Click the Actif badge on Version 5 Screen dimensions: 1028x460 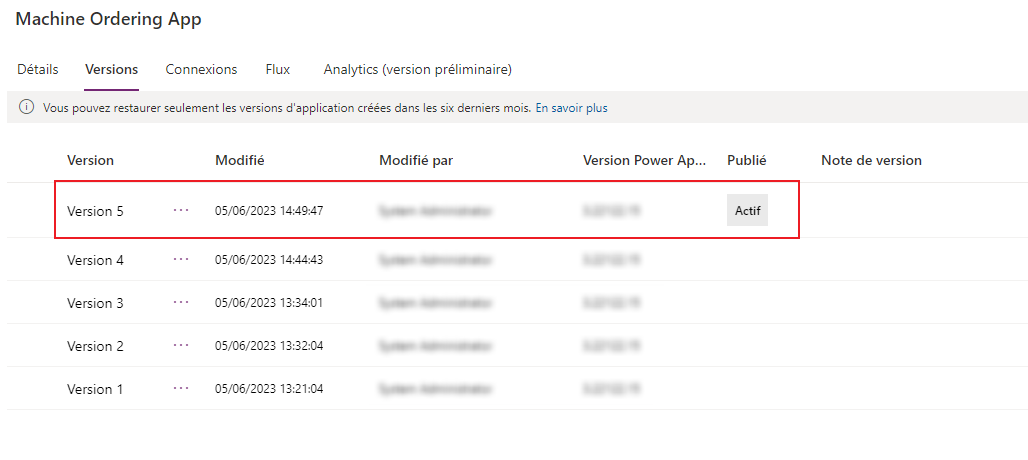click(x=747, y=211)
